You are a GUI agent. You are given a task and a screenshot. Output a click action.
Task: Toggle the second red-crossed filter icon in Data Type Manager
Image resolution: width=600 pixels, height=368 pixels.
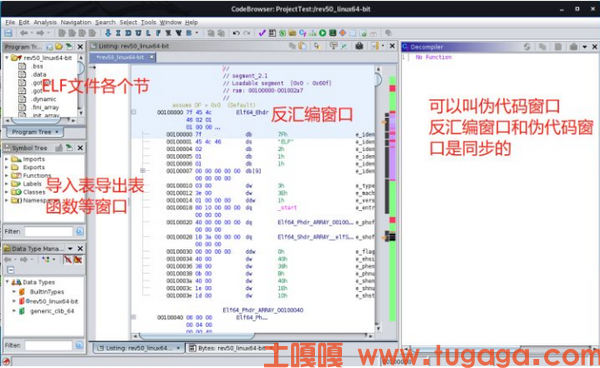pos(78,259)
